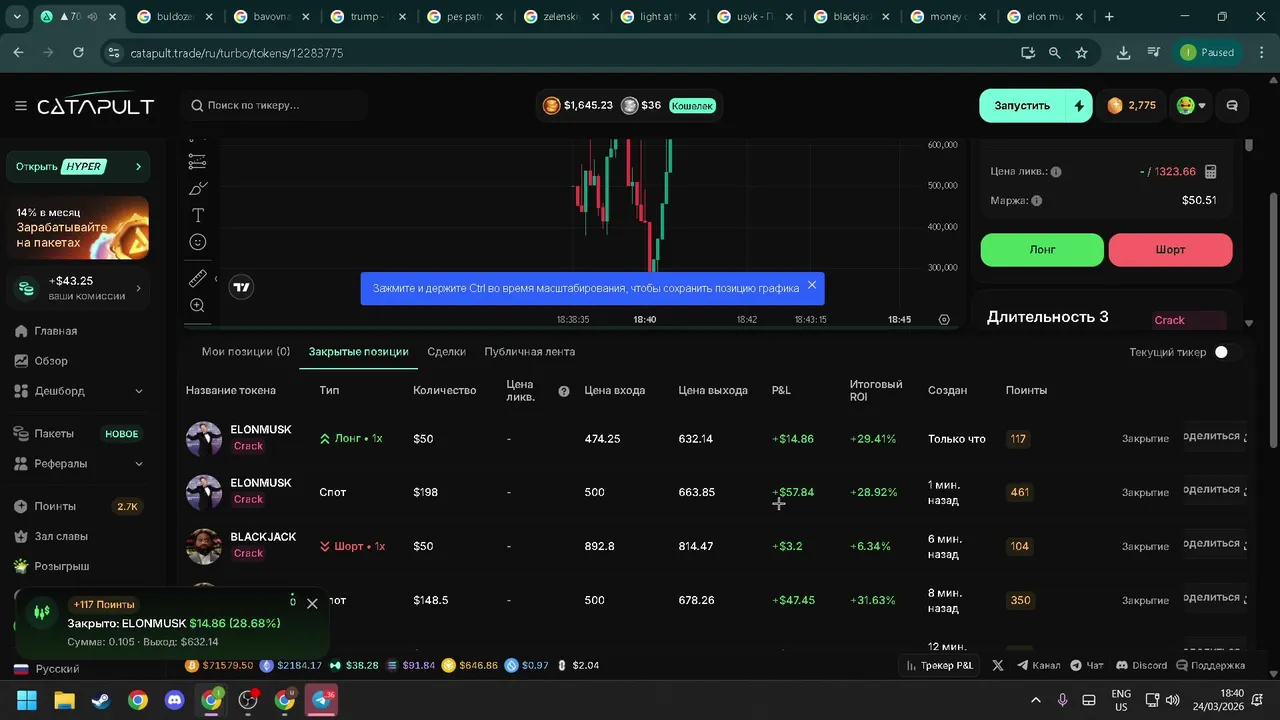
Task: Close the +117 Поинты notification
Action: [x=312, y=604]
